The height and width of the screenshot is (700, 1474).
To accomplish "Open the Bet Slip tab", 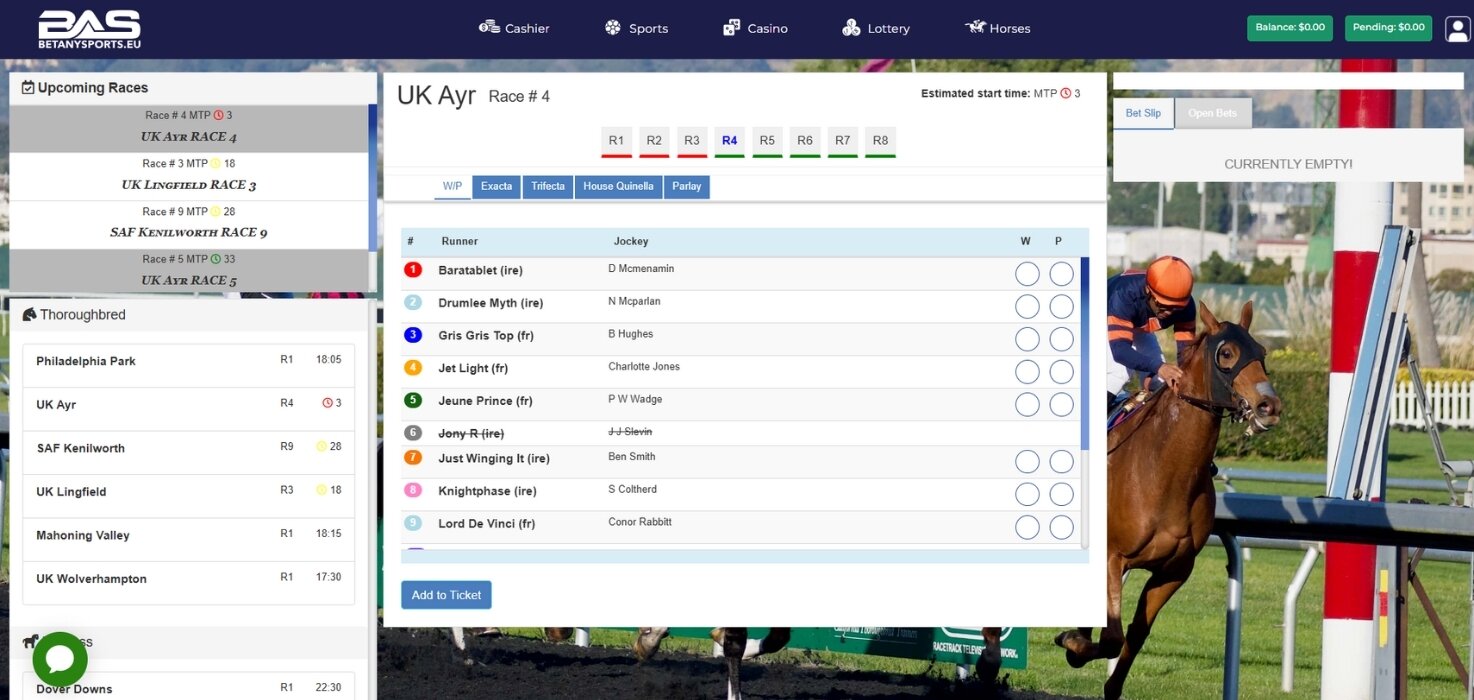I will tap(1143, 113).
